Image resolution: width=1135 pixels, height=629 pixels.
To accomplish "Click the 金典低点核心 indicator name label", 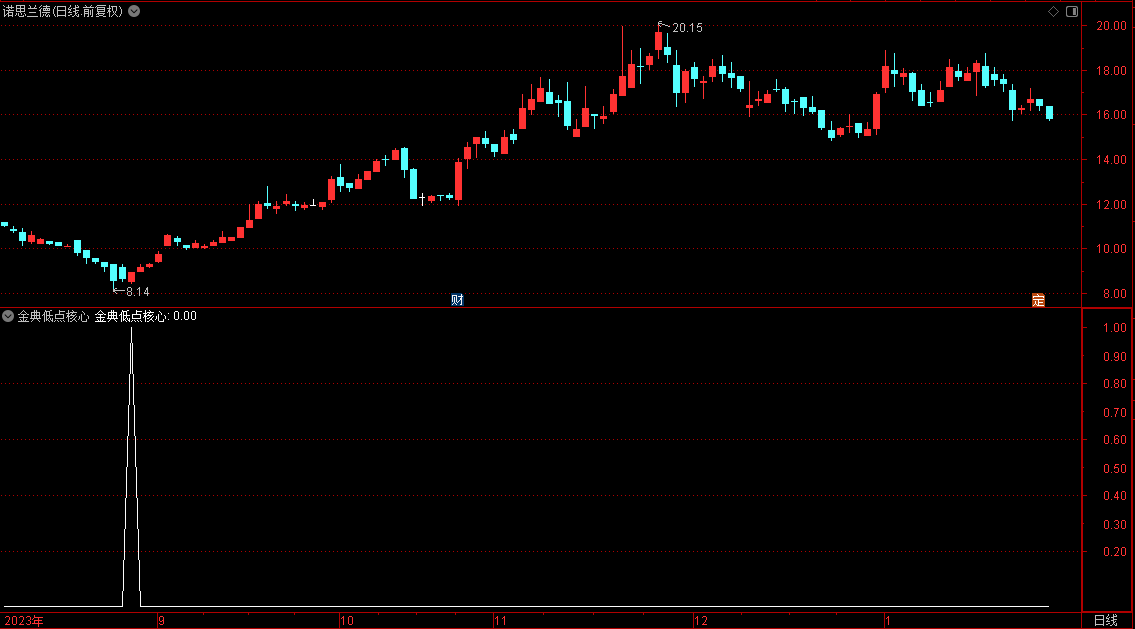I will pyautogui.click(x=53, y=316).
